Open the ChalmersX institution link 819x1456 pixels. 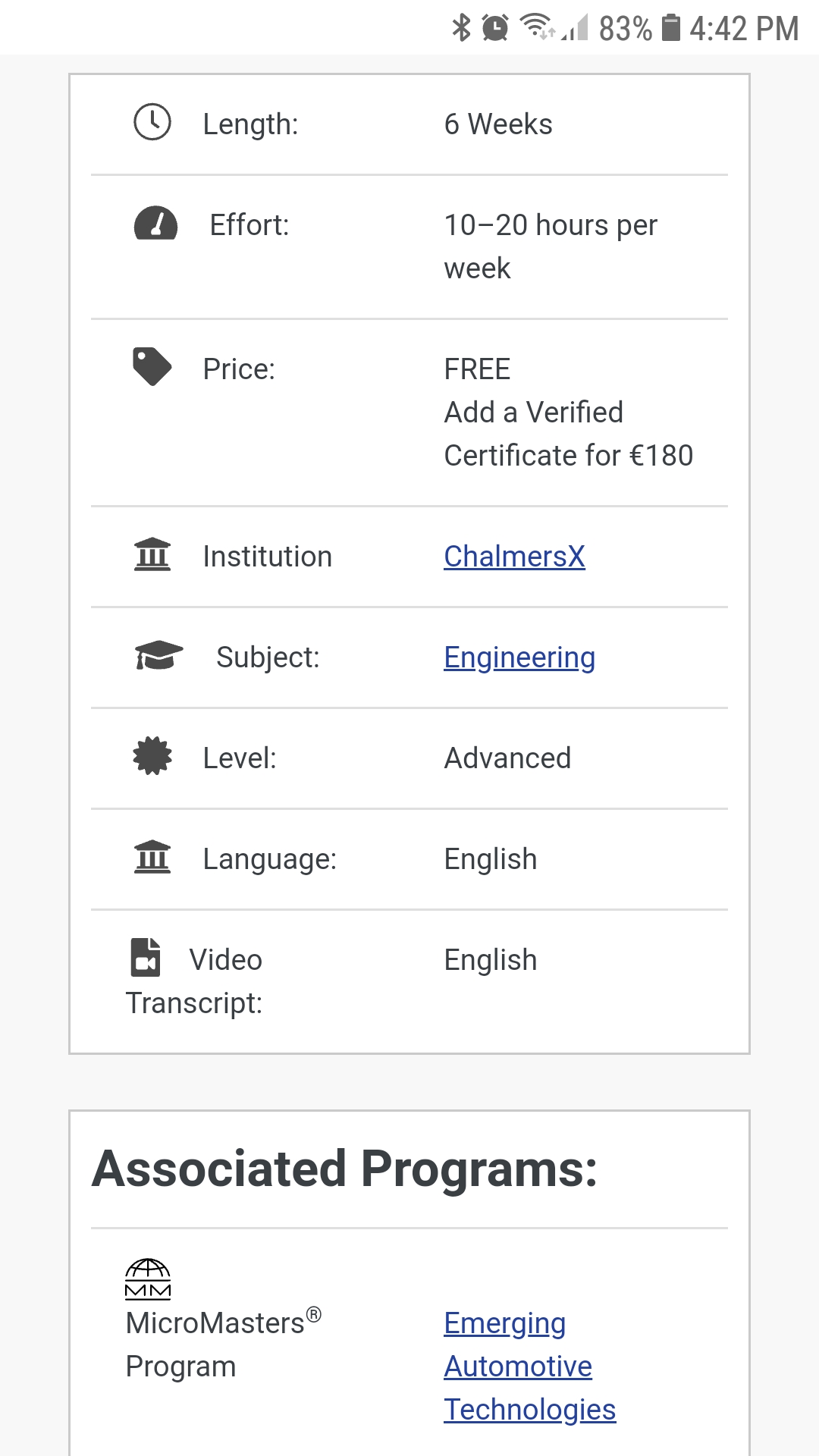pyautogui.click(x=514, y=557)
